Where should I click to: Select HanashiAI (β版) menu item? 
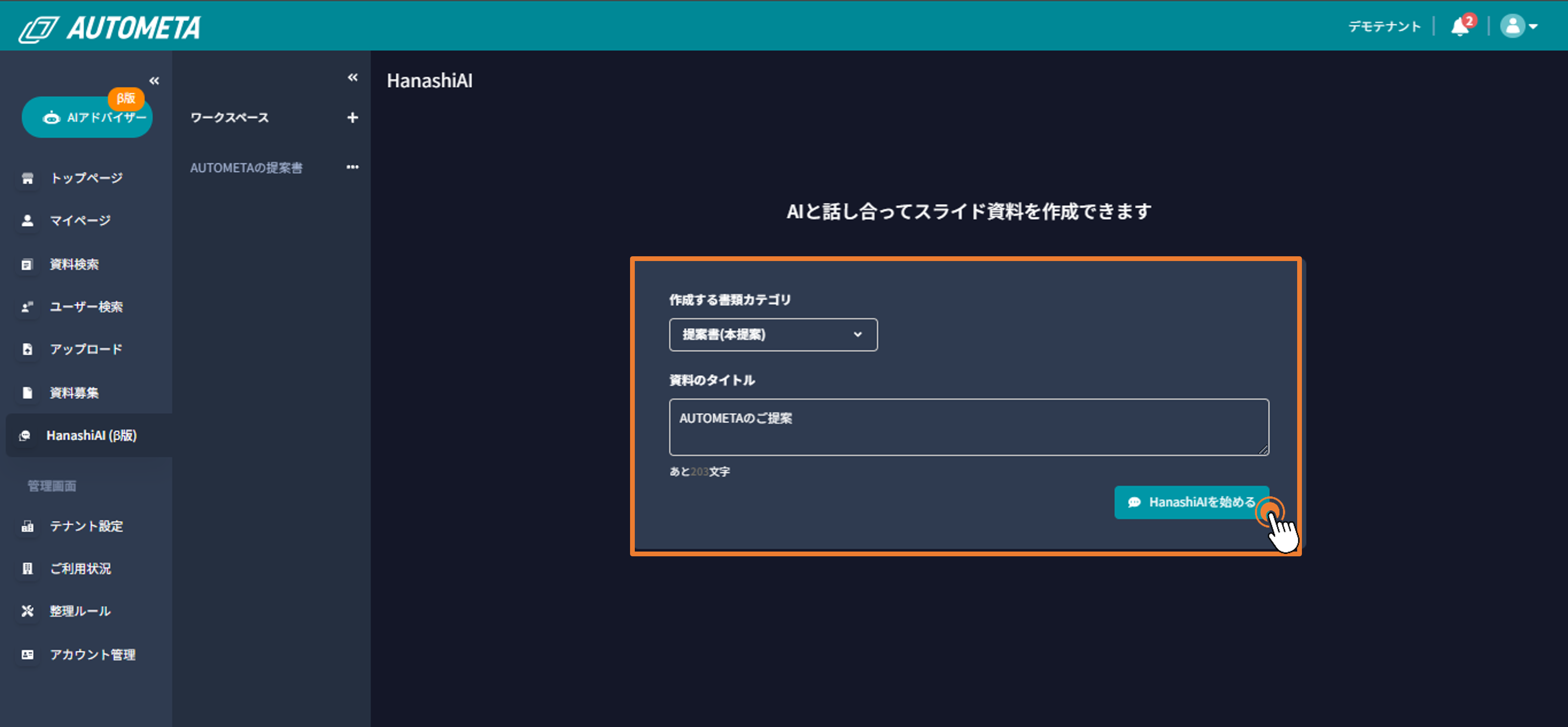coord(89,436)
